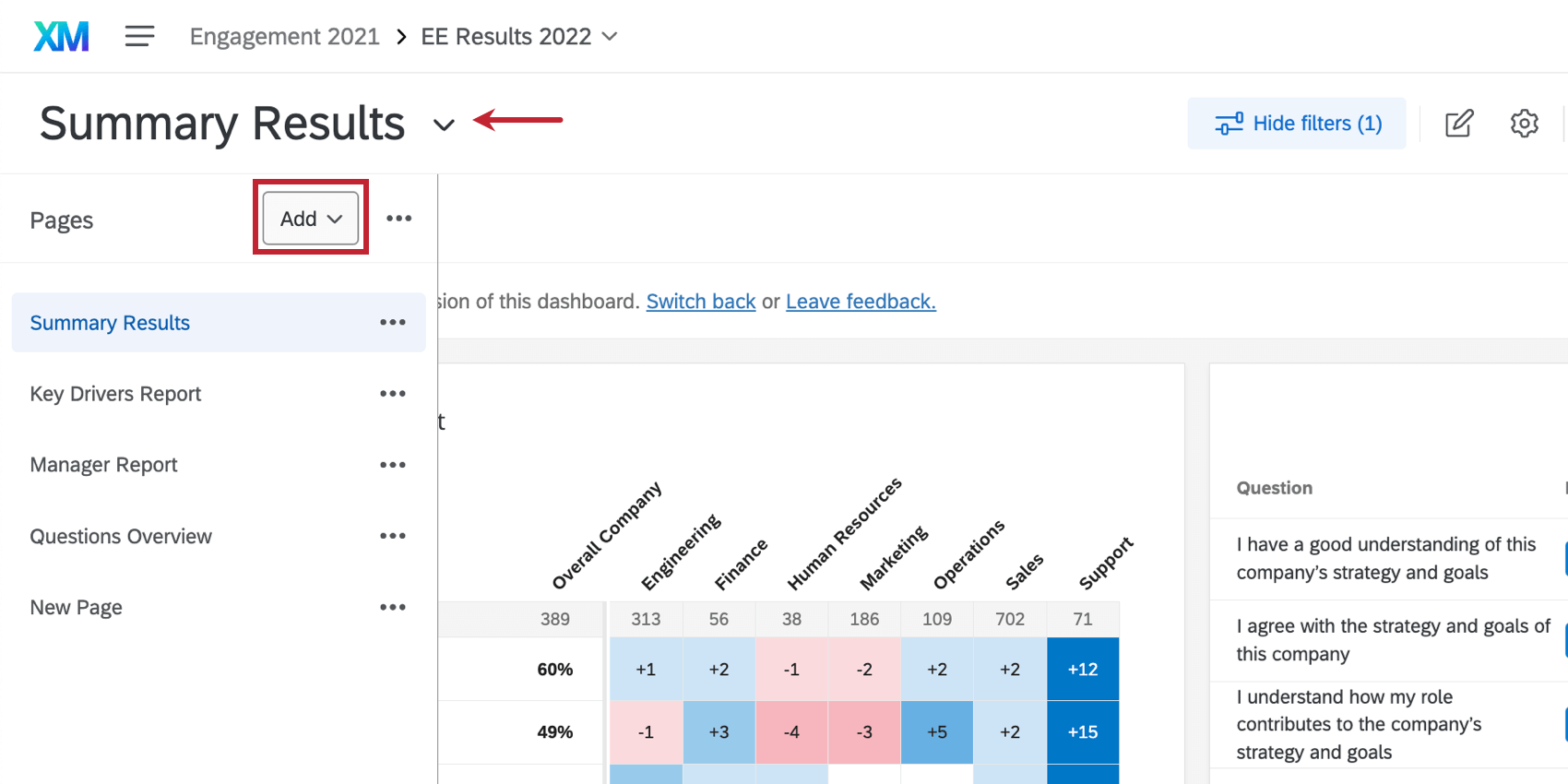Open options menu for Summary Results page
The image size is (1568, 784).
[393, 322]
